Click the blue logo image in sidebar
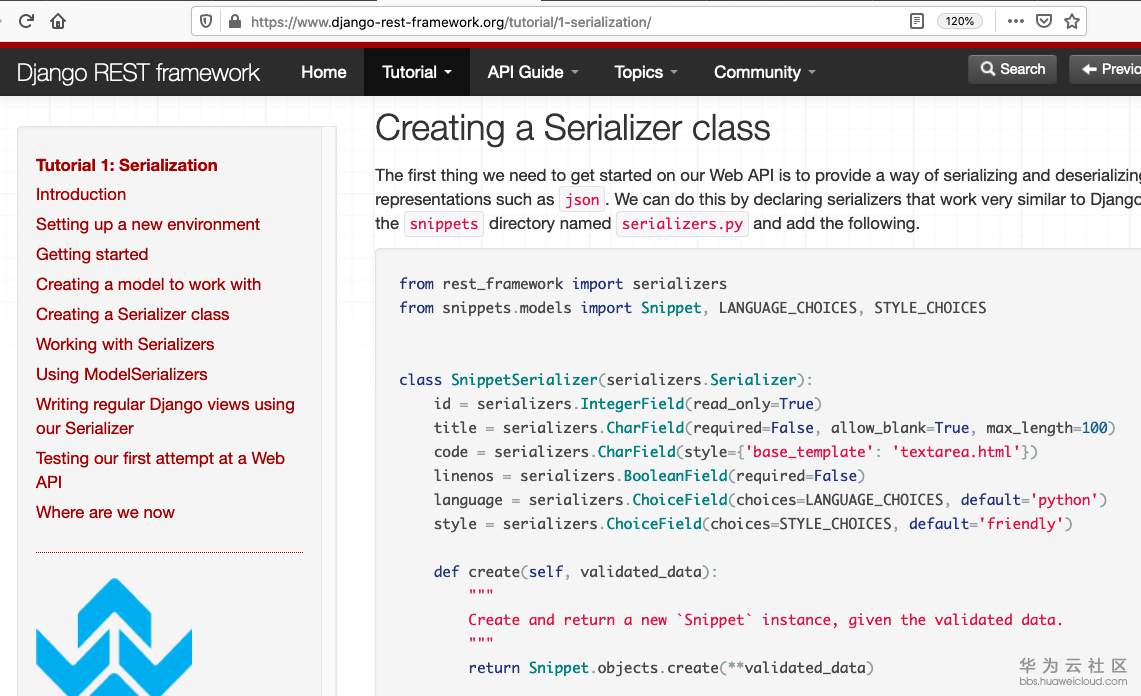1141x696 pixels. (114, 637)
